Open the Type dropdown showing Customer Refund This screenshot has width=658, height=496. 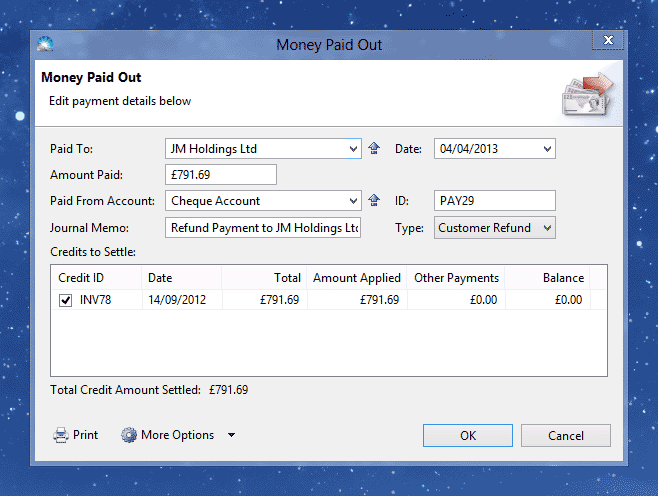click(546, 228)
